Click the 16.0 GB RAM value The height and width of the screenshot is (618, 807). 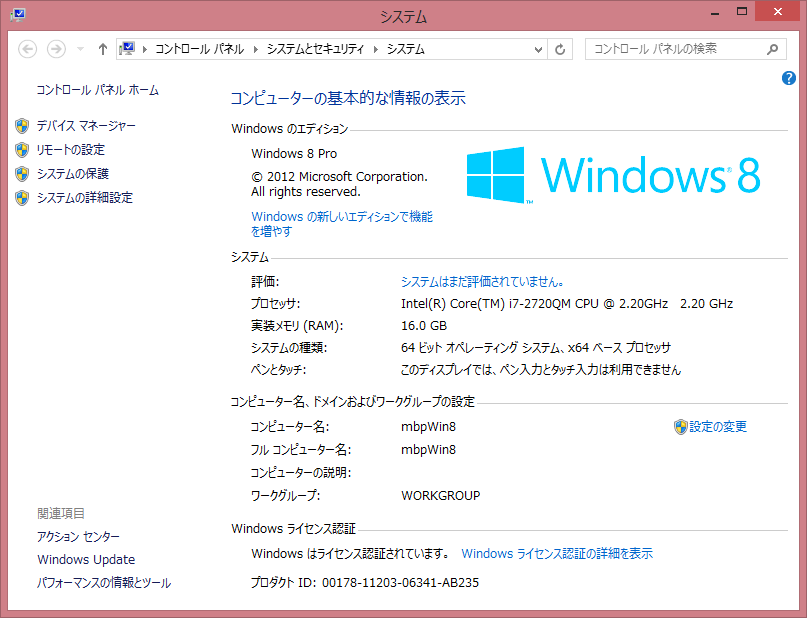pyautogui.click(x=424, y=326)
